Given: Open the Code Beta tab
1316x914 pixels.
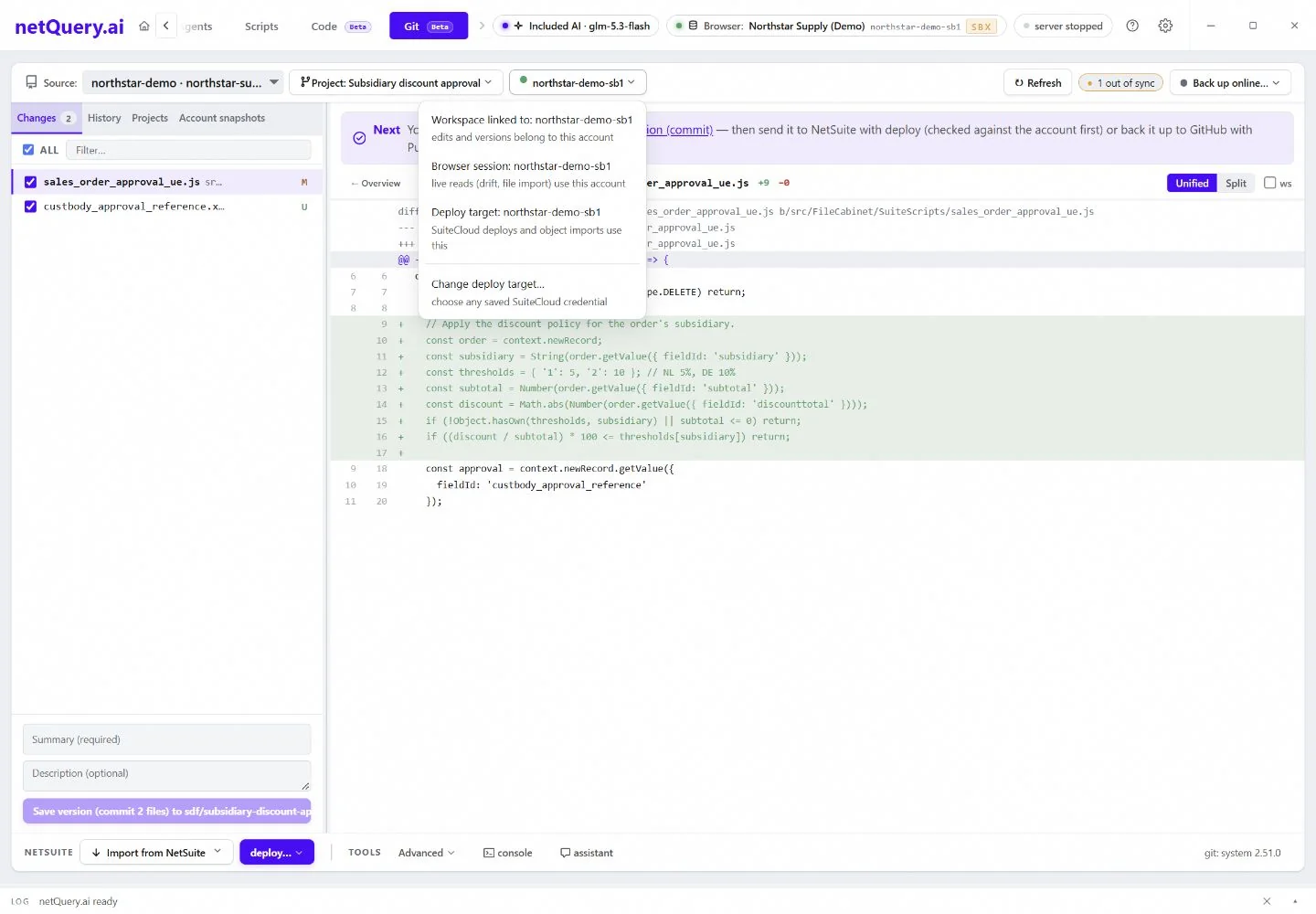Looking at the screenshot, I should [x=340, y=27].
